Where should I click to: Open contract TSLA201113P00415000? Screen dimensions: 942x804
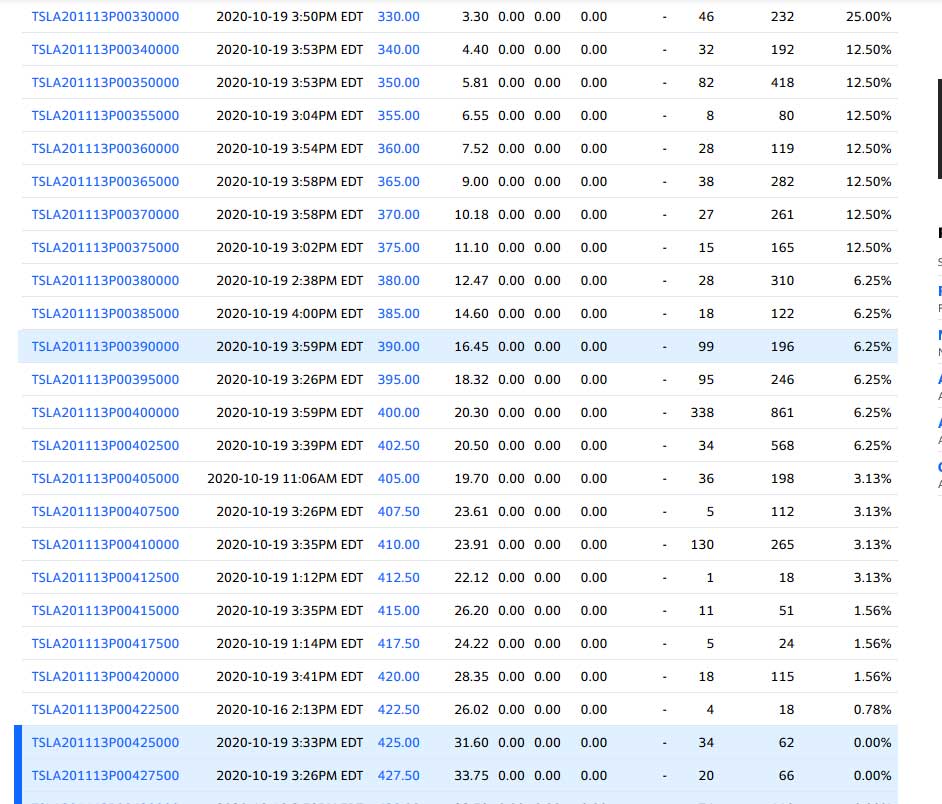point(105,612)
